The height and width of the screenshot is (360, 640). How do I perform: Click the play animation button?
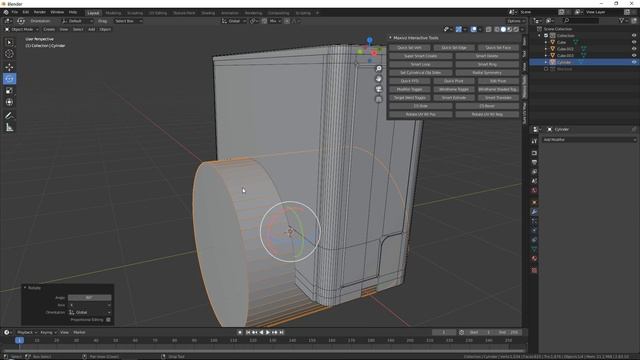coord(268,332)
